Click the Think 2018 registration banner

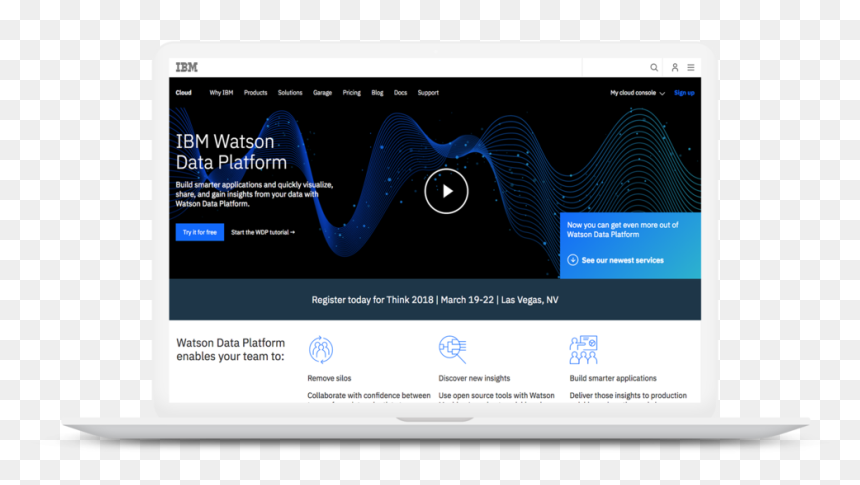[x=435, y=300]
